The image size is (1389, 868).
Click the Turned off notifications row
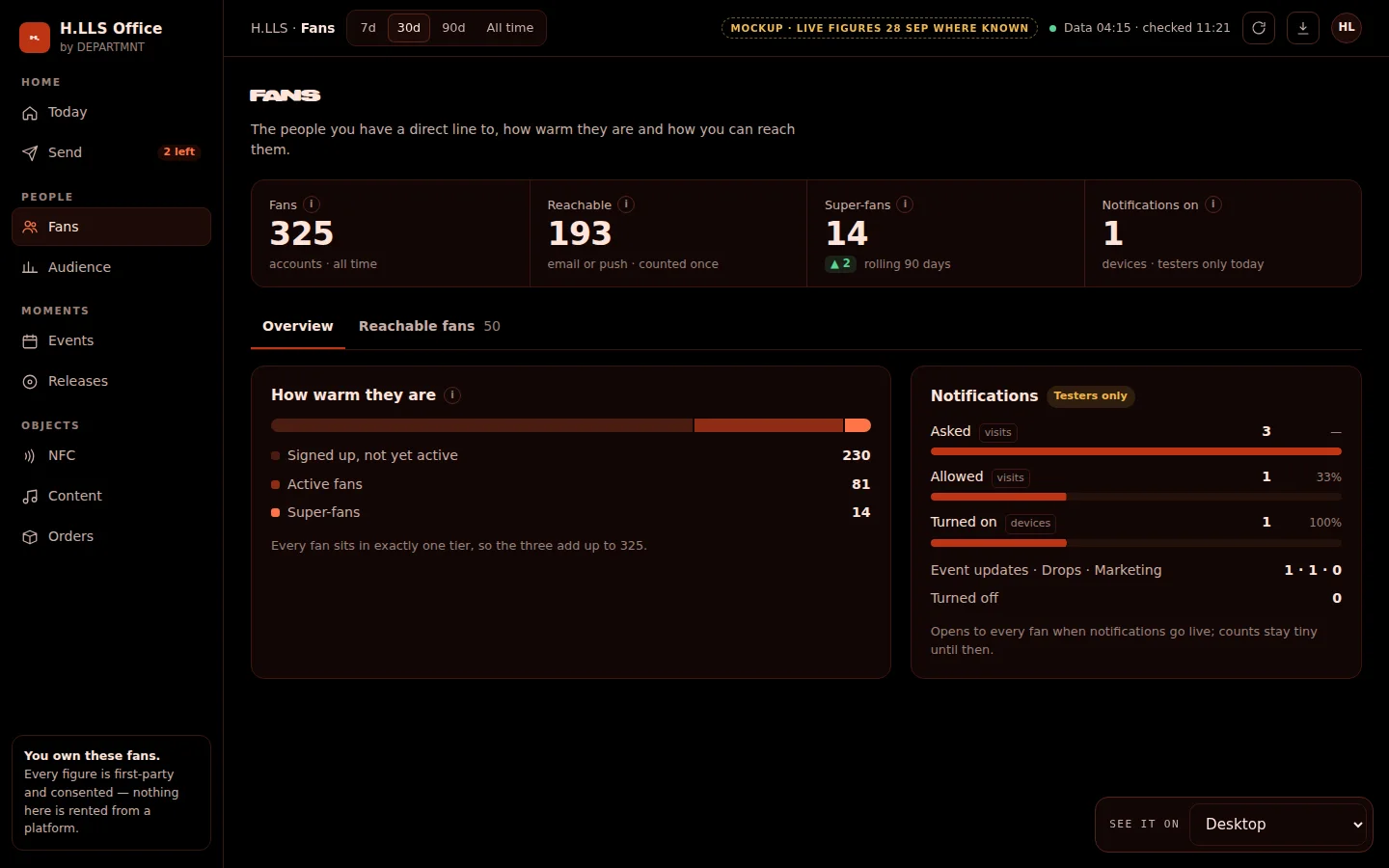click(1135, 598)
